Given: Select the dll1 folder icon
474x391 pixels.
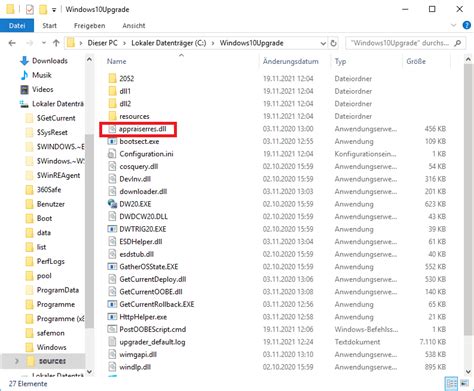Looking at the screenshot, I should (112, 91).
